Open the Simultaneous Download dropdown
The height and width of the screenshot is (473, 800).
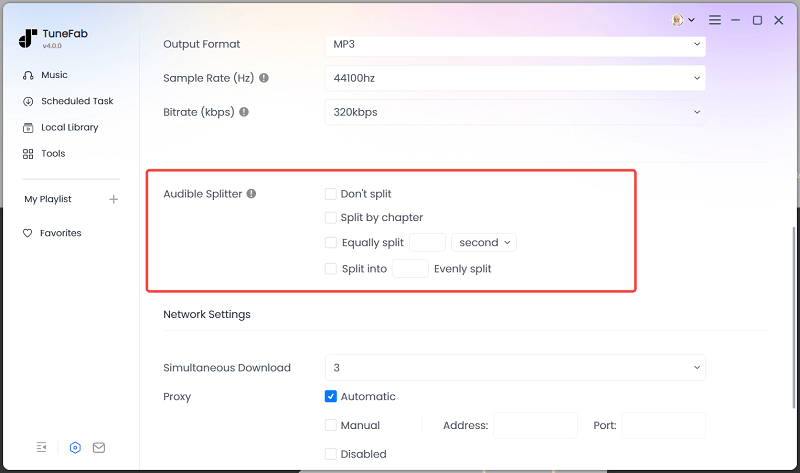pos(515,367)
